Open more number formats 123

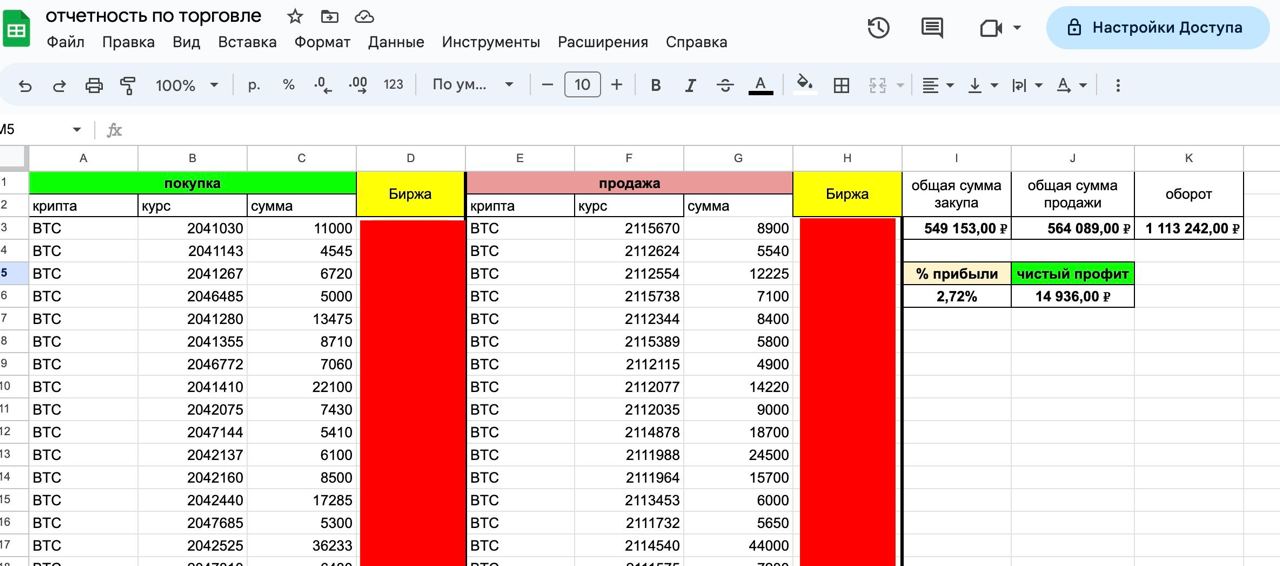point(393,85)
